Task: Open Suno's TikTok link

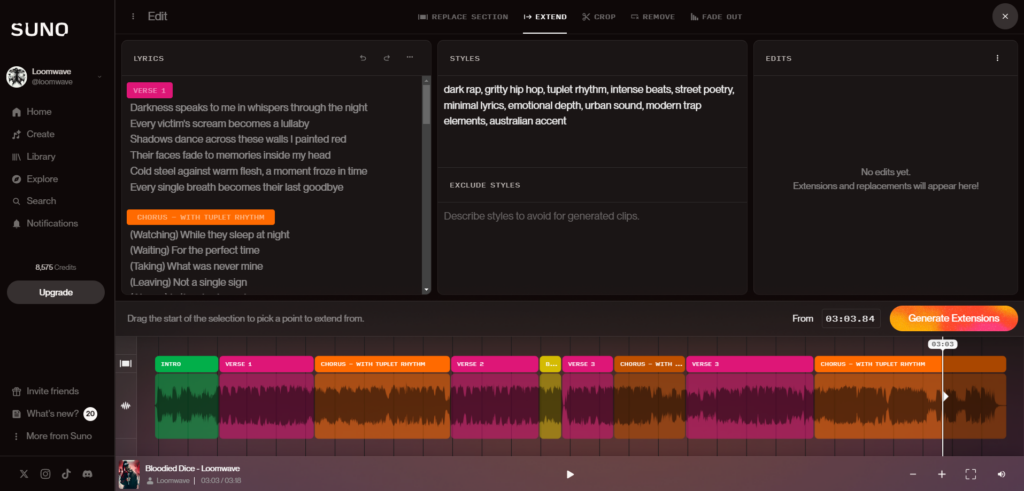Action: pyautogui.click(x=66, y=474)
